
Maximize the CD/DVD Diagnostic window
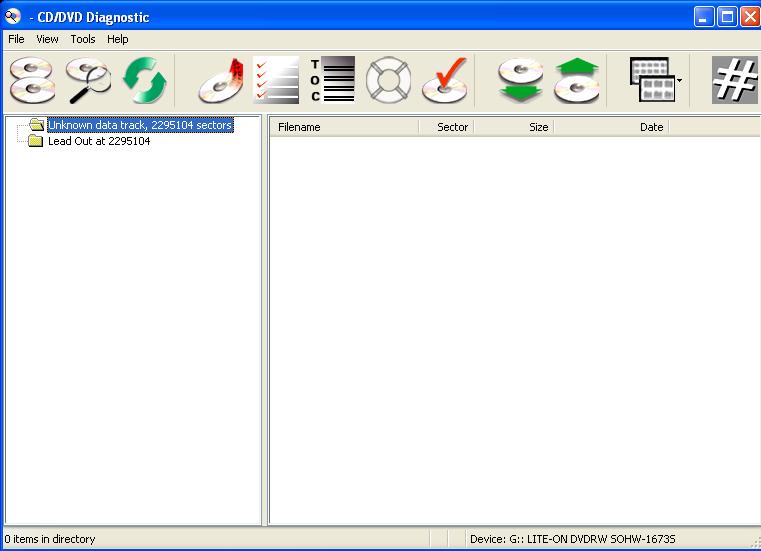point(727,17)
